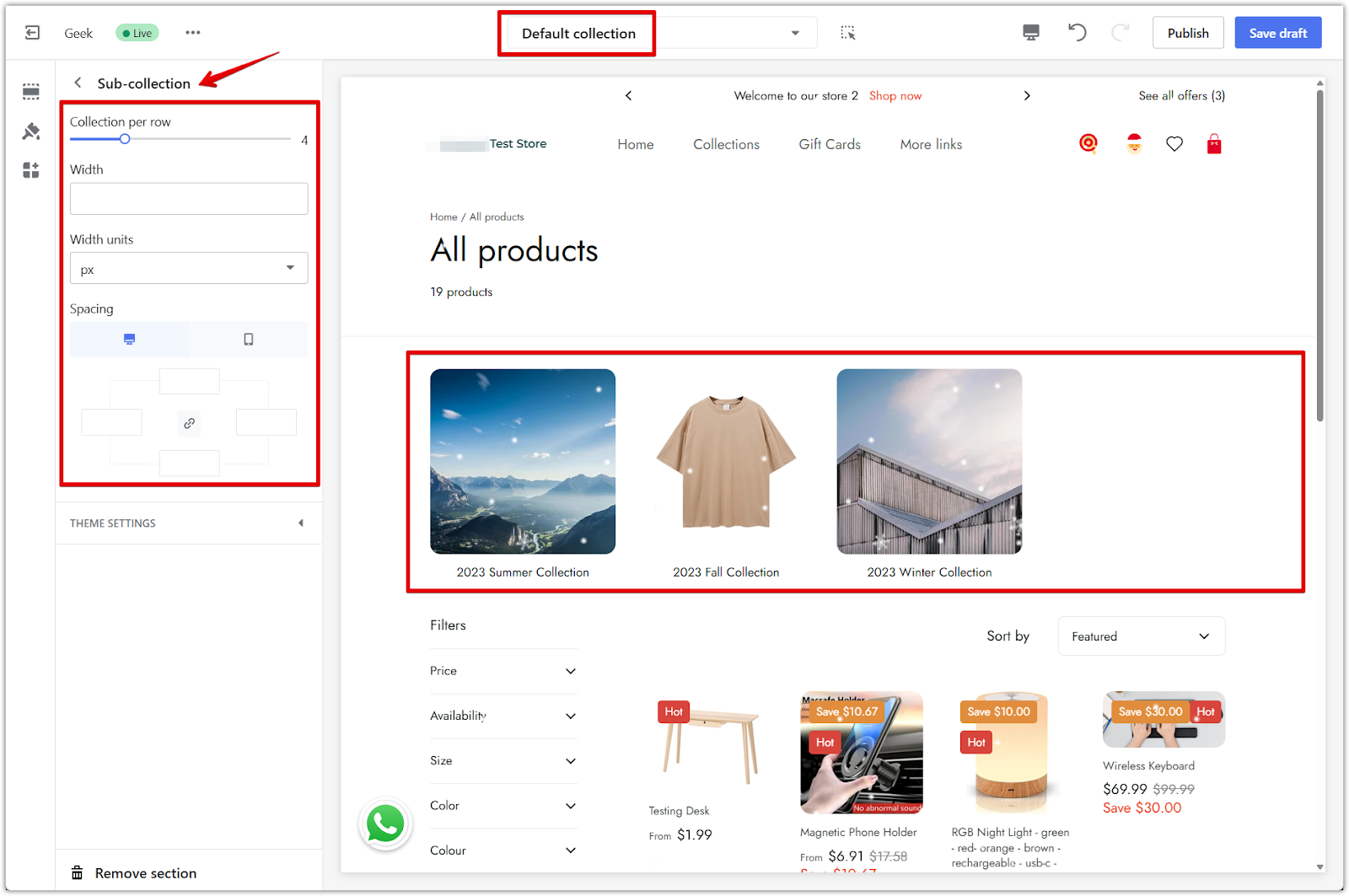Open the 2023 Fall Collection thumbnail
Viewport: 1349px width, 896px height.
coord(726,461)
